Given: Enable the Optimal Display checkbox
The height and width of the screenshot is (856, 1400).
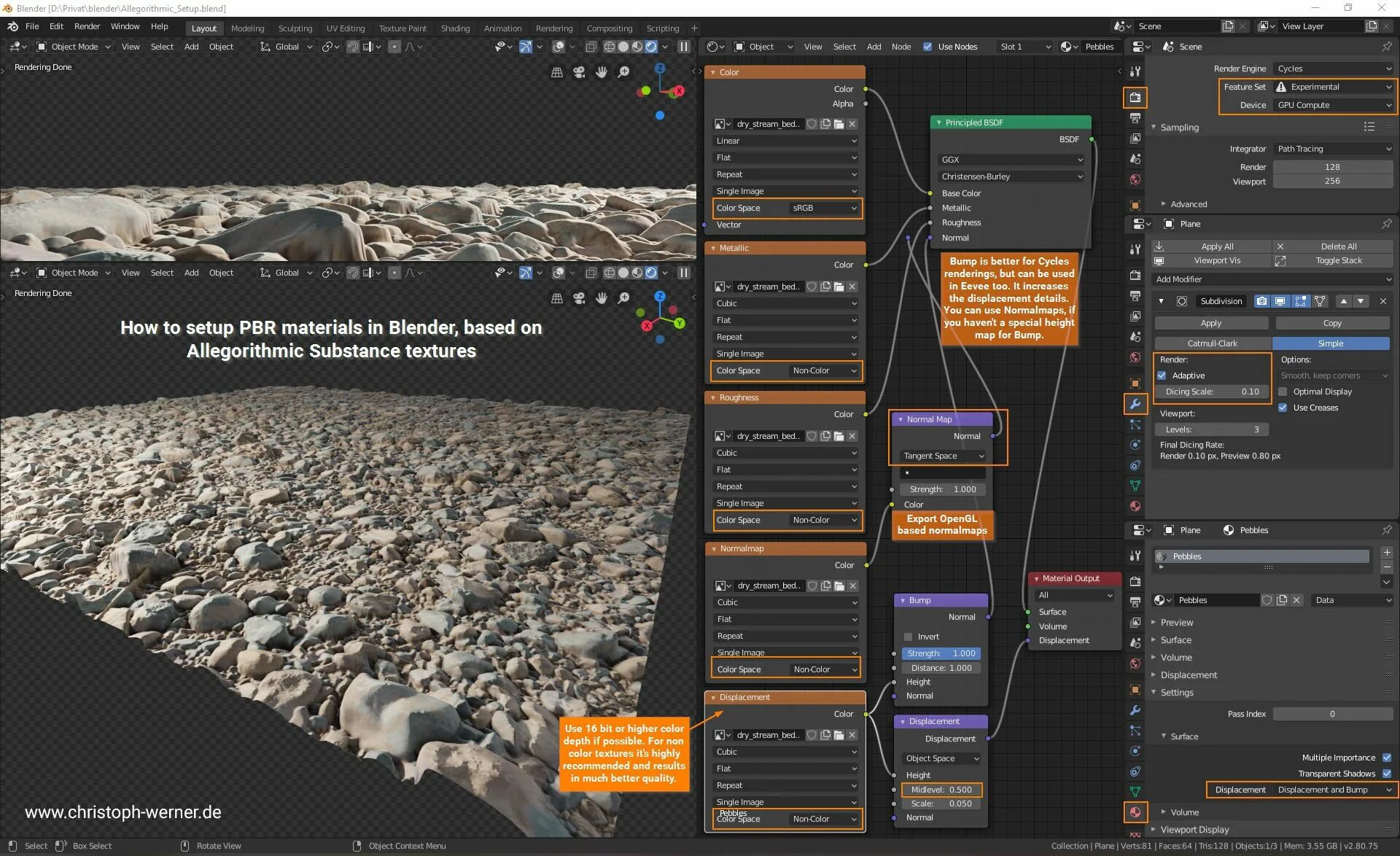Looking at the screenshot, I should click(x=1283, y=392).
